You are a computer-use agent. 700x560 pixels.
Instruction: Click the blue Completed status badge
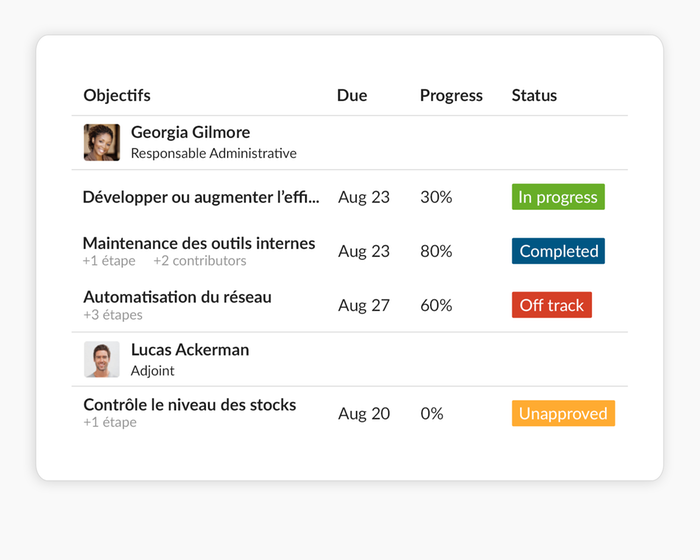click(x=558, y=251)
